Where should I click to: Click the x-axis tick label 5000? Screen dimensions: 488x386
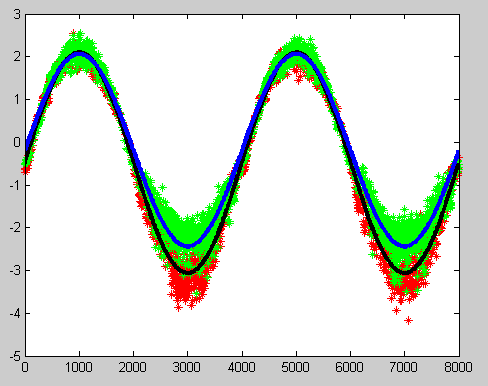point(296,367)
